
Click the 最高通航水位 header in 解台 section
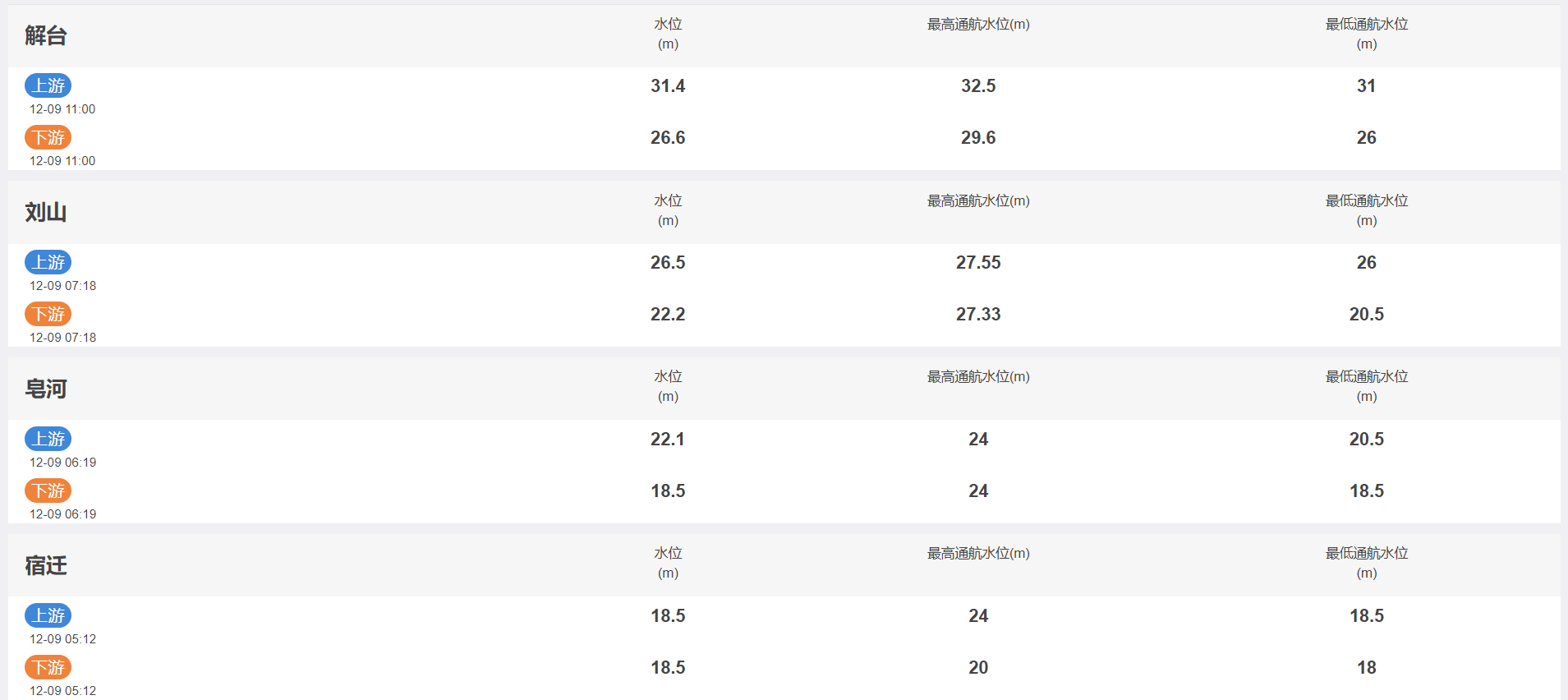(978, 25)
